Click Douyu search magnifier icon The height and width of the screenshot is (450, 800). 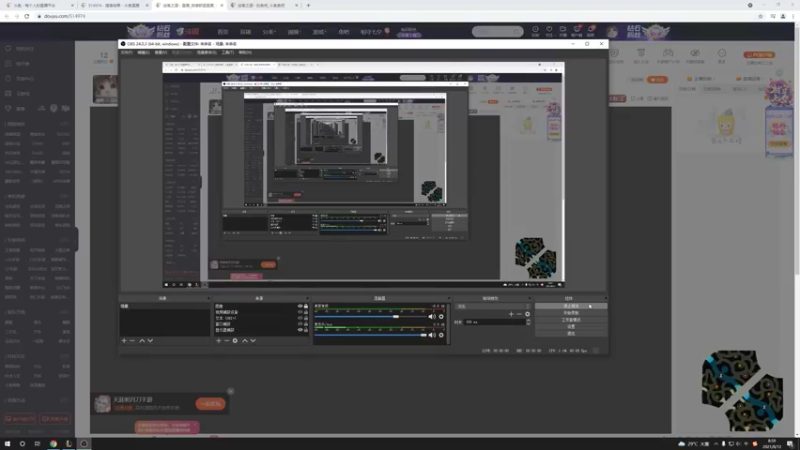pyautogui.click(x=517, y=32)
